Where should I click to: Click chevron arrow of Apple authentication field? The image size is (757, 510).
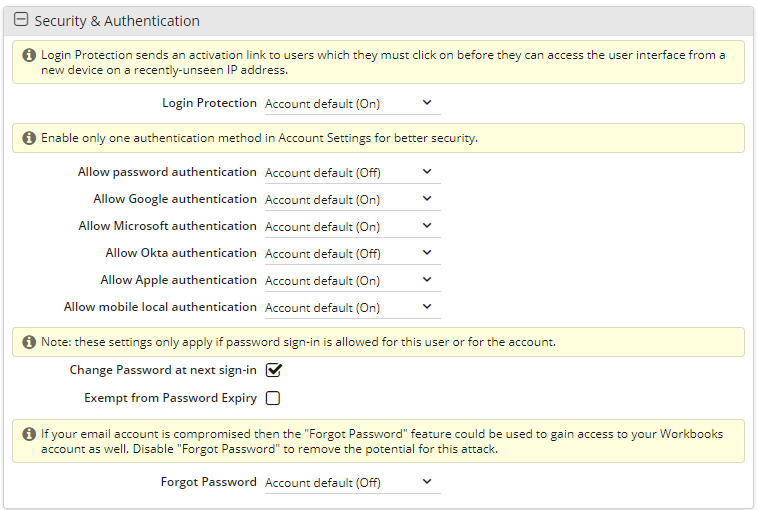[x=427, y=280]
